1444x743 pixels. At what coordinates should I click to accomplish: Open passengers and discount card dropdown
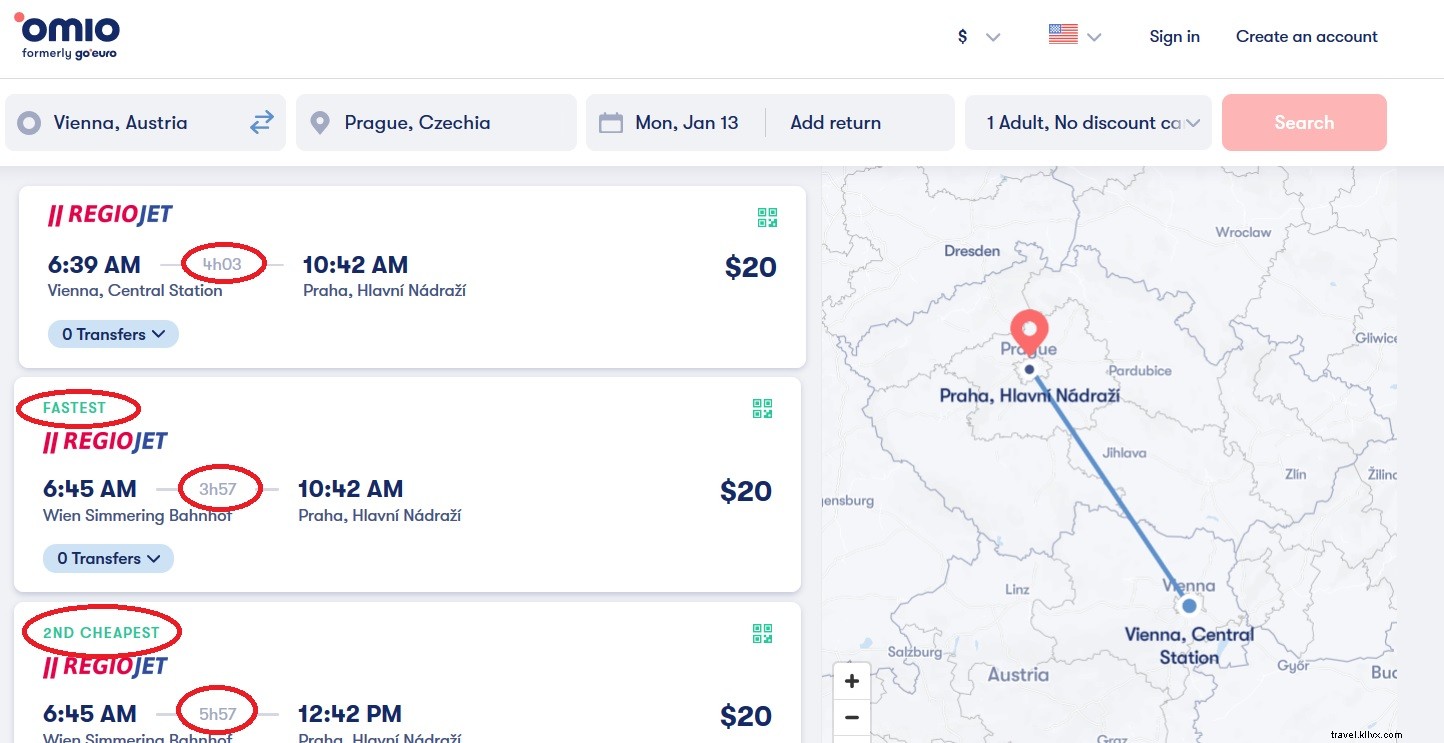pos(1088,123)
